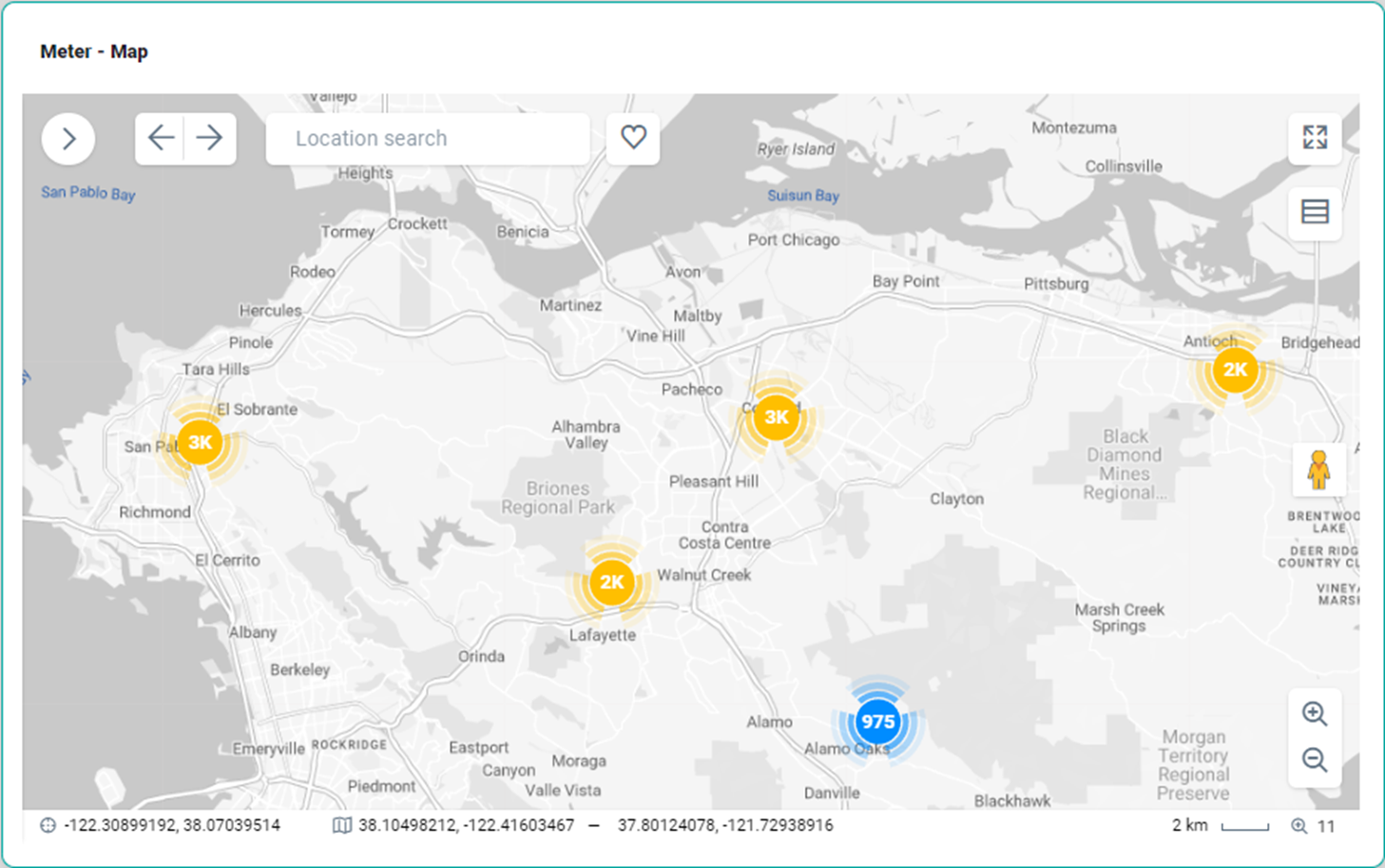Open the 3K meter cluster near San Pablo

[200, 443]
